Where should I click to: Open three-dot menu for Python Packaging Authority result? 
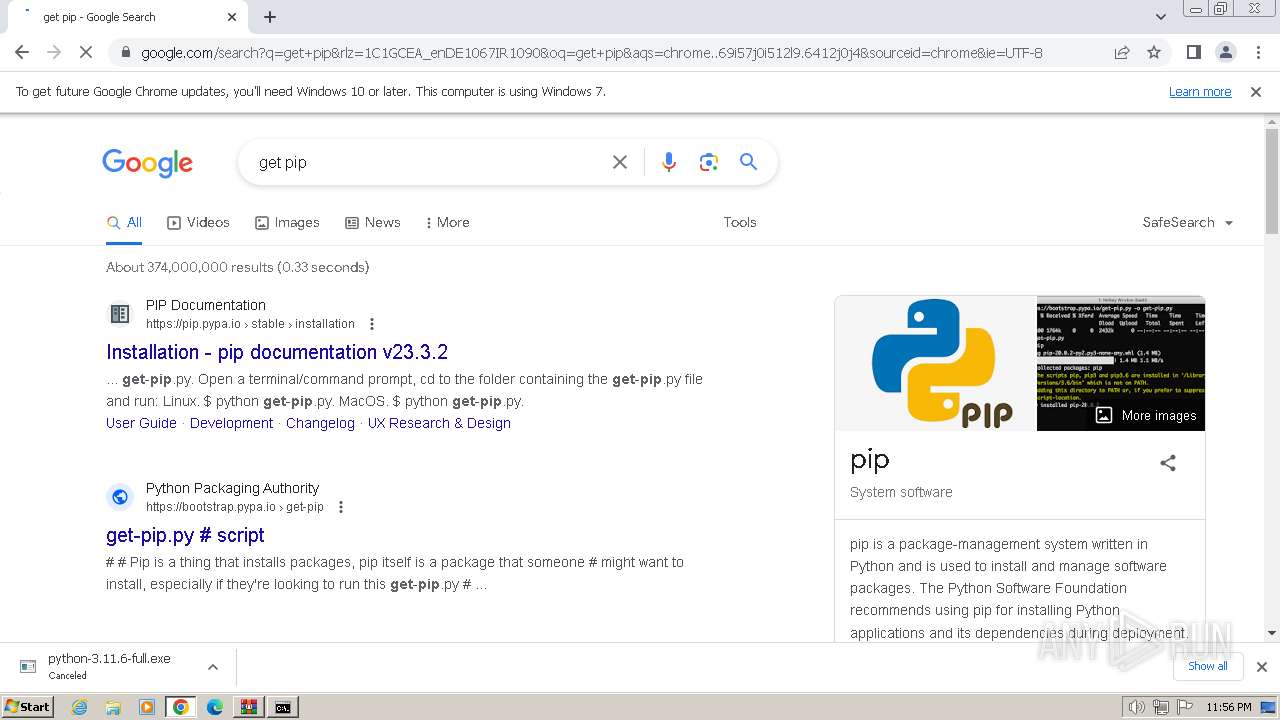coord(341,507)
